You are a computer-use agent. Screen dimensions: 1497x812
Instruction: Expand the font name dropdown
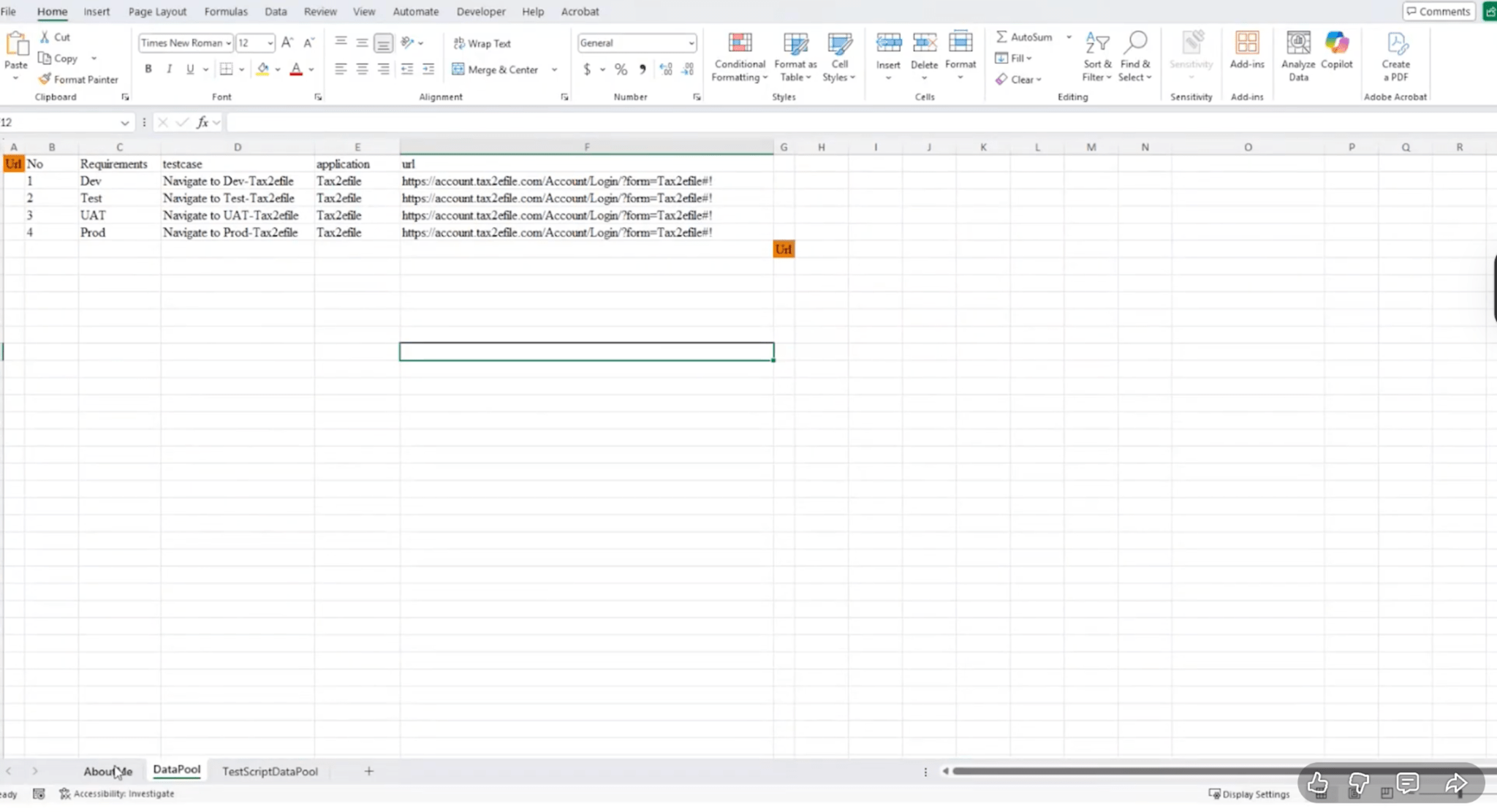click(x=228, y=43)
